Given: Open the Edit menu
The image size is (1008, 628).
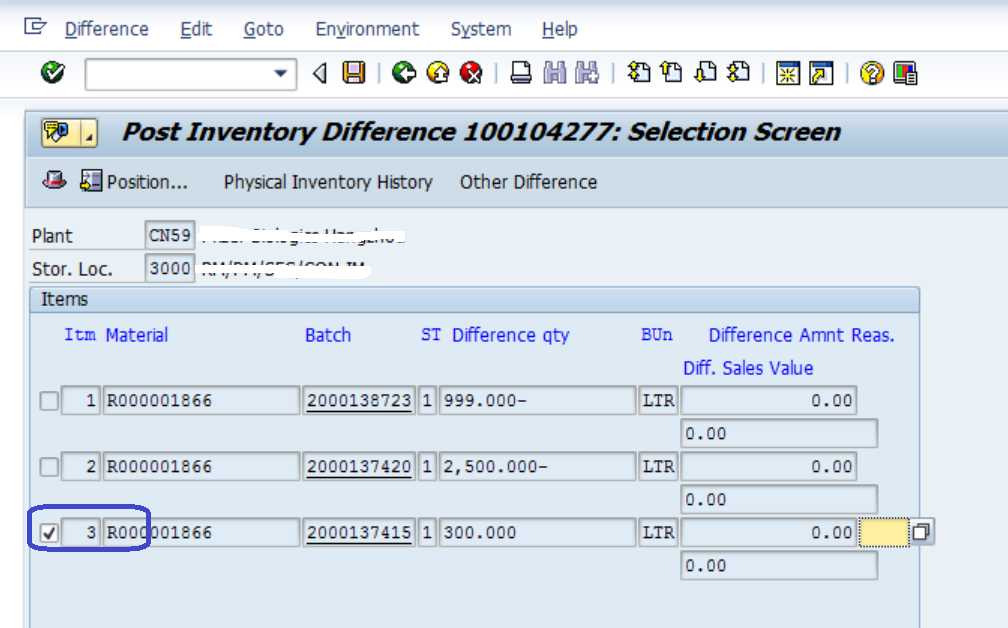Looking at the screenshot, I should (x=196, y=29).
